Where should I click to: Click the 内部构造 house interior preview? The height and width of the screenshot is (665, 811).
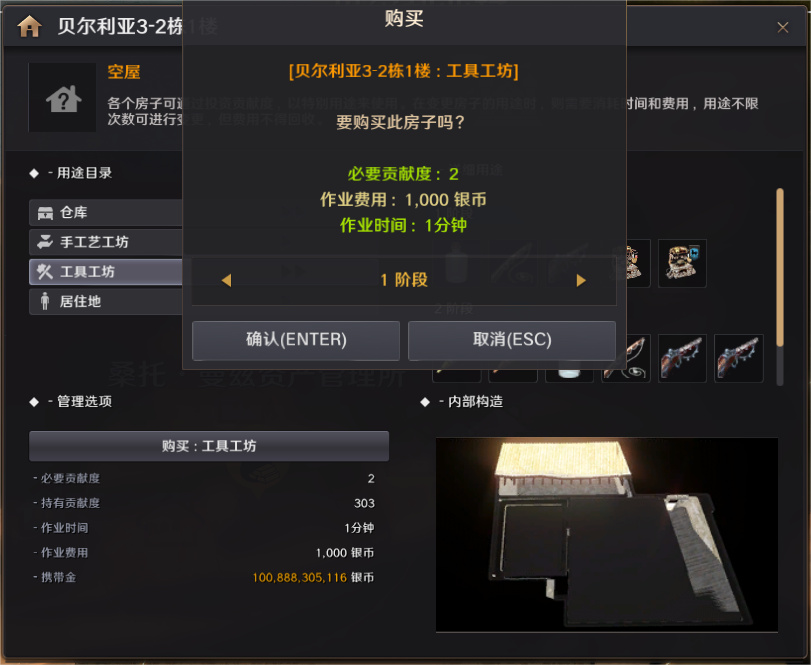coord(607,535)
